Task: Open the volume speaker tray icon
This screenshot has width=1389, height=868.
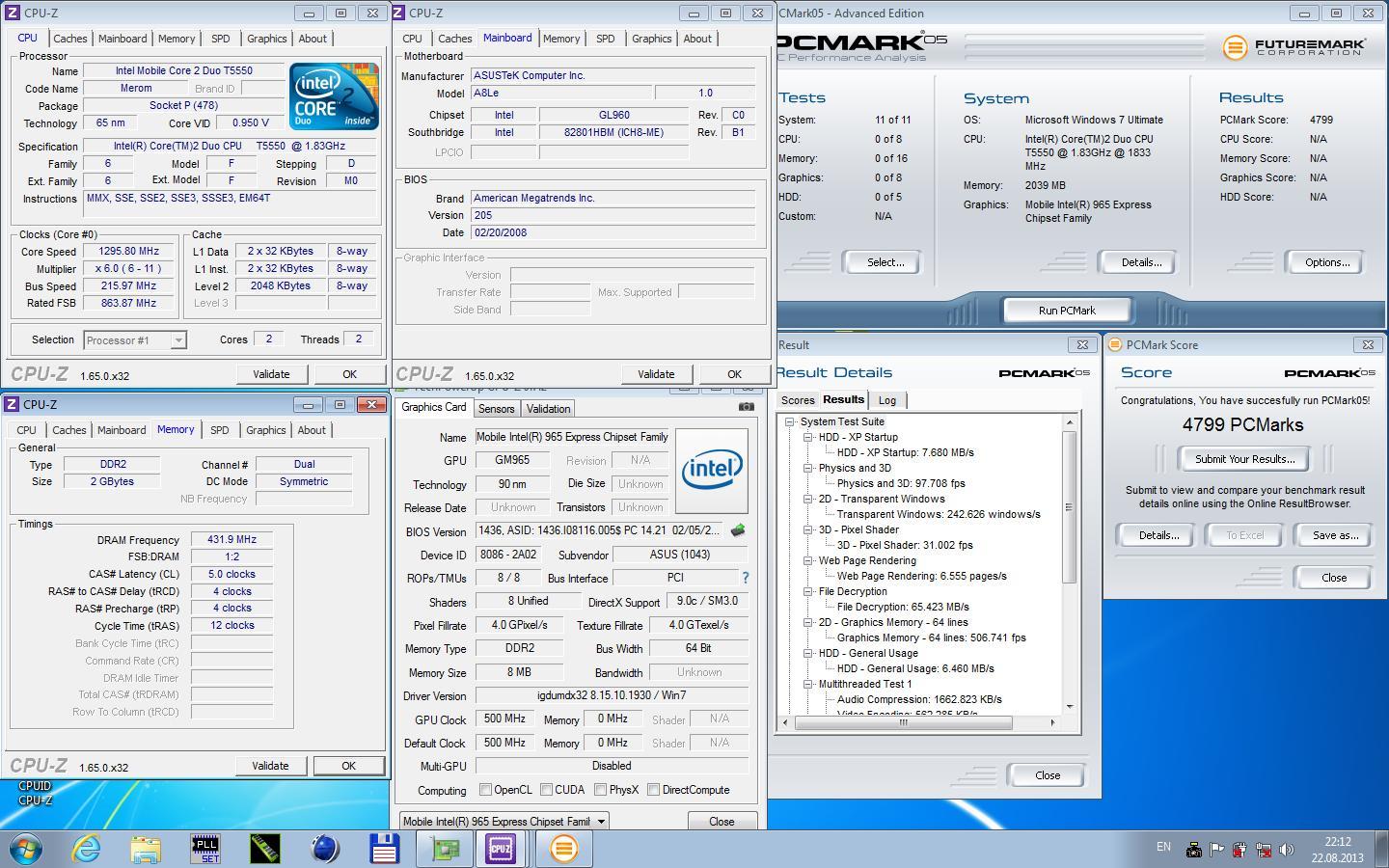Action: pyautogui.click(x=1286, y=850)
